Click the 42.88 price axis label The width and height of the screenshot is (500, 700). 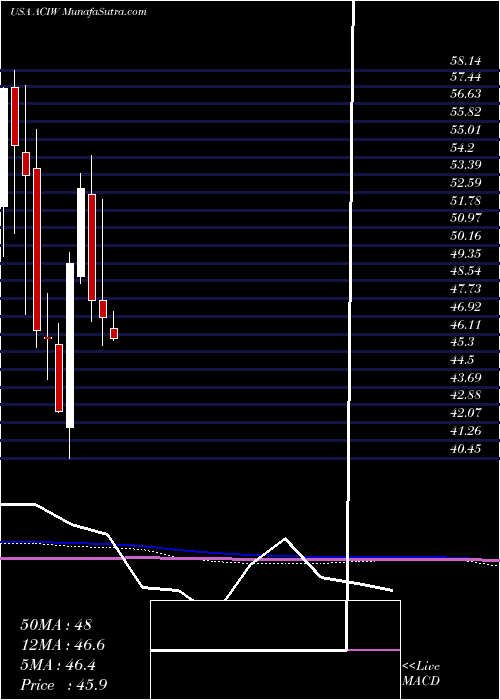[466, 395]
